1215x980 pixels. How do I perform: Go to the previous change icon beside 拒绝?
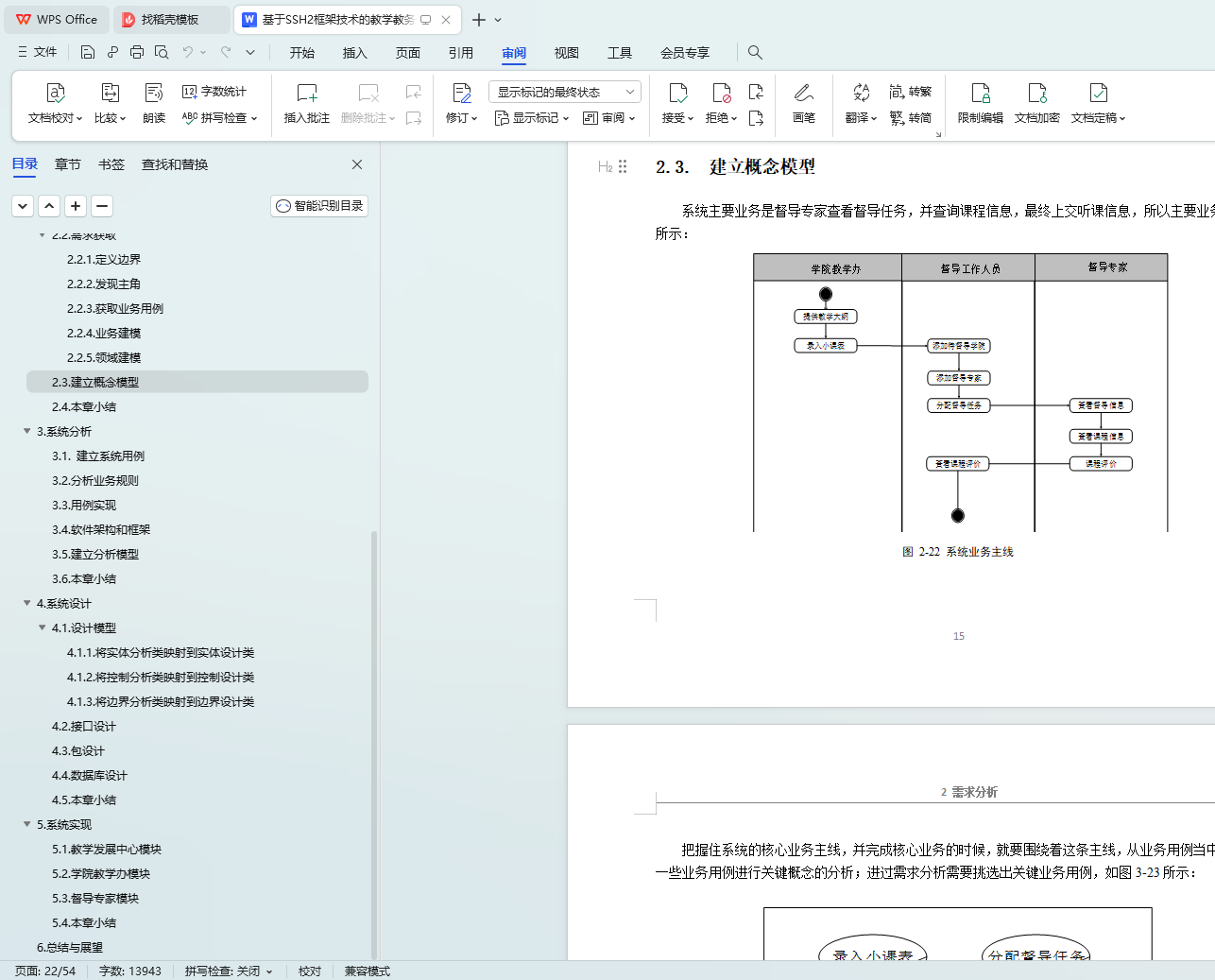[756, 92]
